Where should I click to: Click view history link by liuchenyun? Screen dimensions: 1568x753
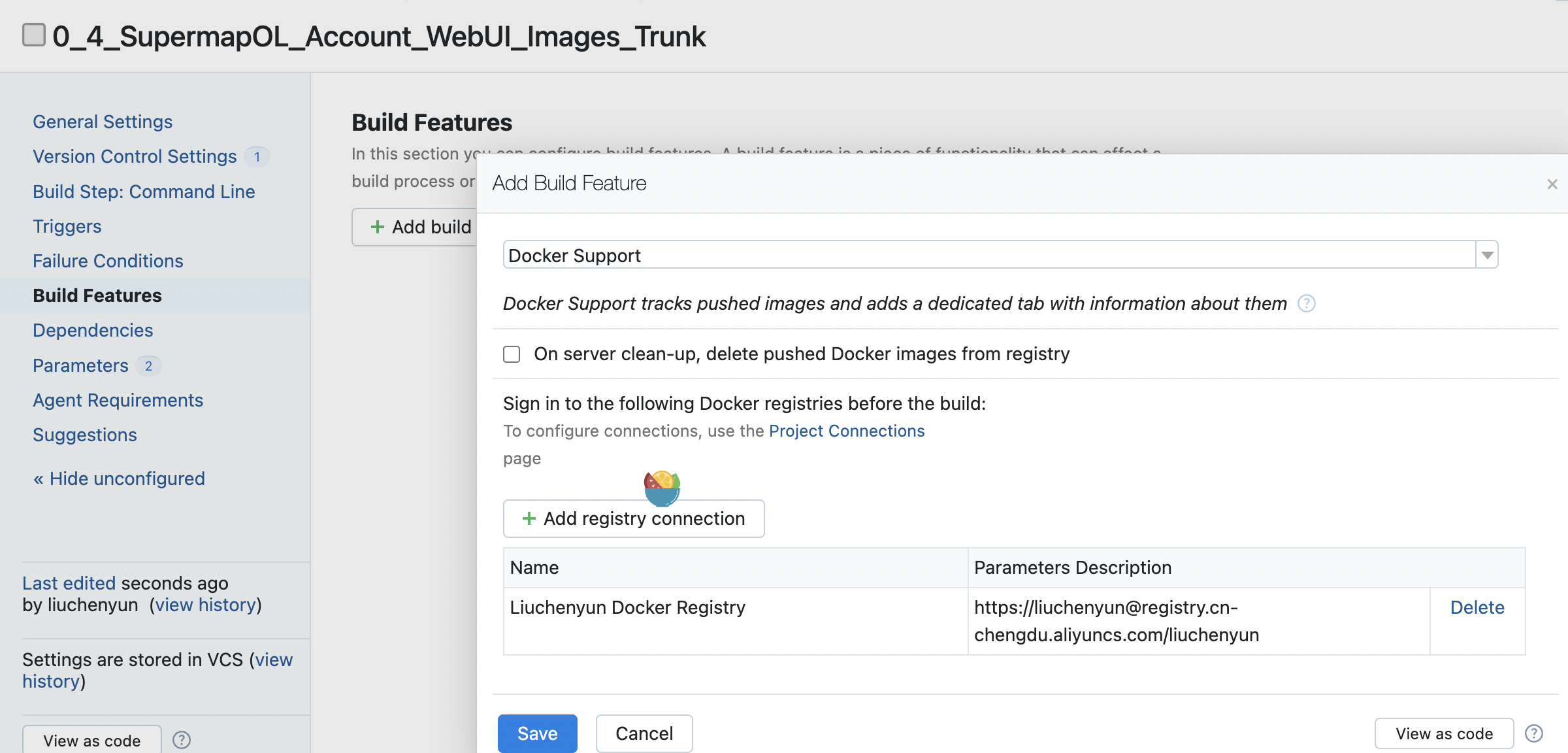pyautogui.click(x=206, y=605)
